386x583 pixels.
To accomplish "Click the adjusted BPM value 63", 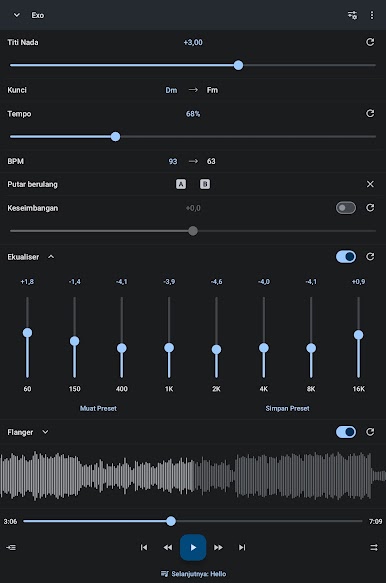I will pyautogui.click(x=211, y=161).
